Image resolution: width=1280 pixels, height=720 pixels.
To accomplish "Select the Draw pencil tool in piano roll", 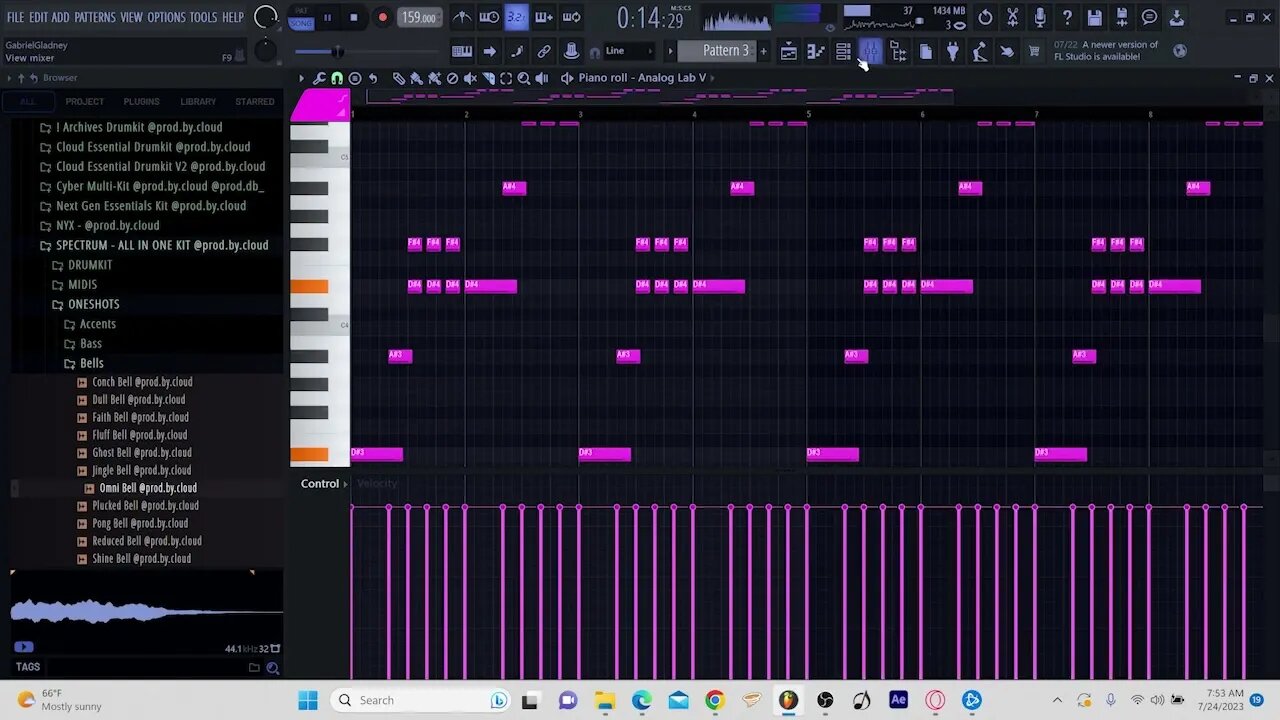I will tap(399, 78).
